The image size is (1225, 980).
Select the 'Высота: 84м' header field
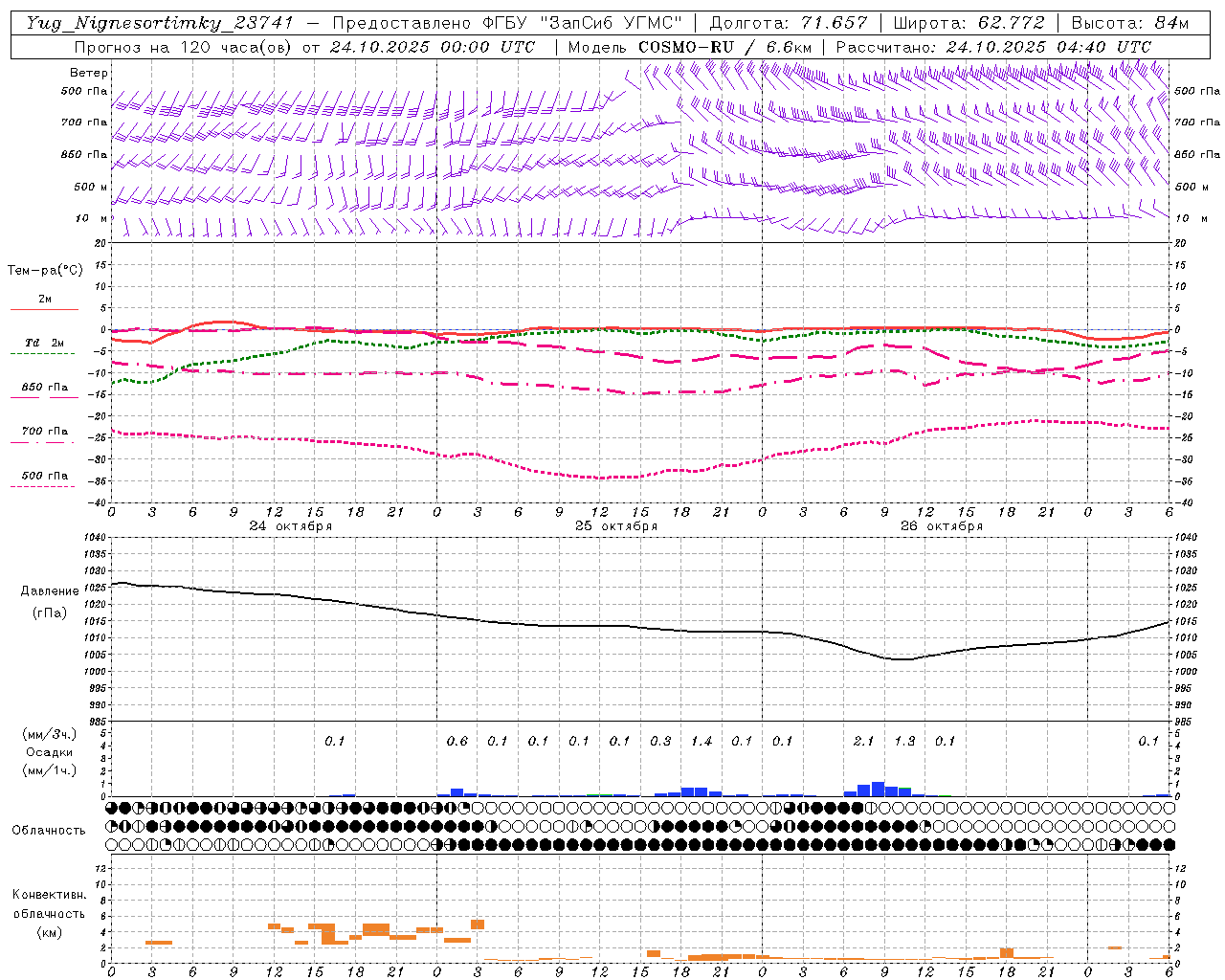click(x=1130, y=23)
